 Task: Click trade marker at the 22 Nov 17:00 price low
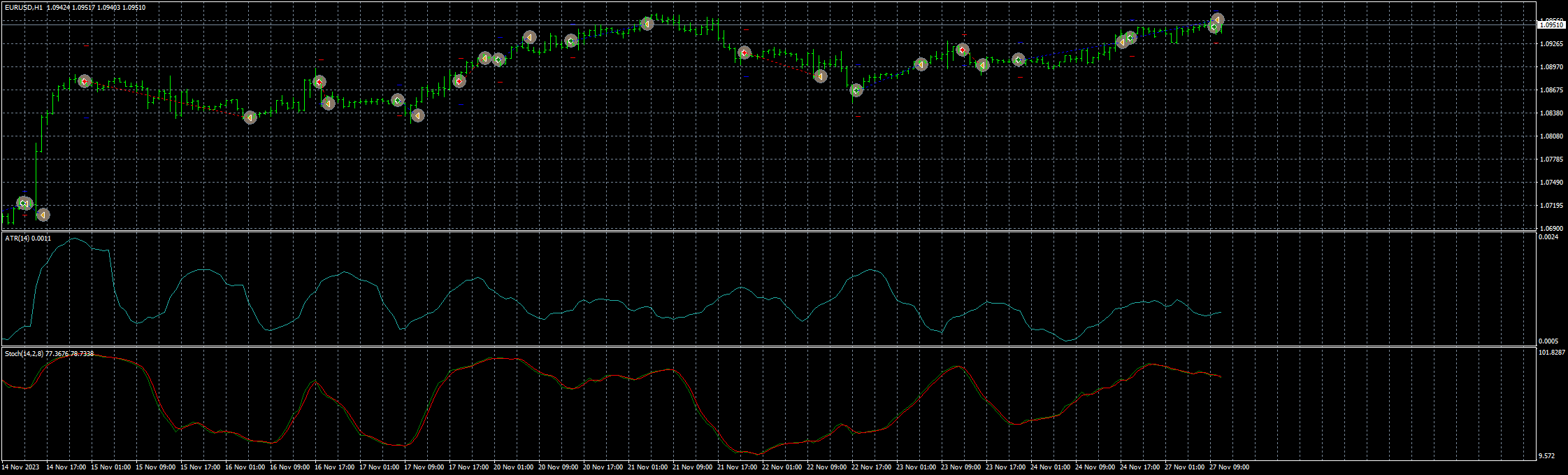click(856, 90)
